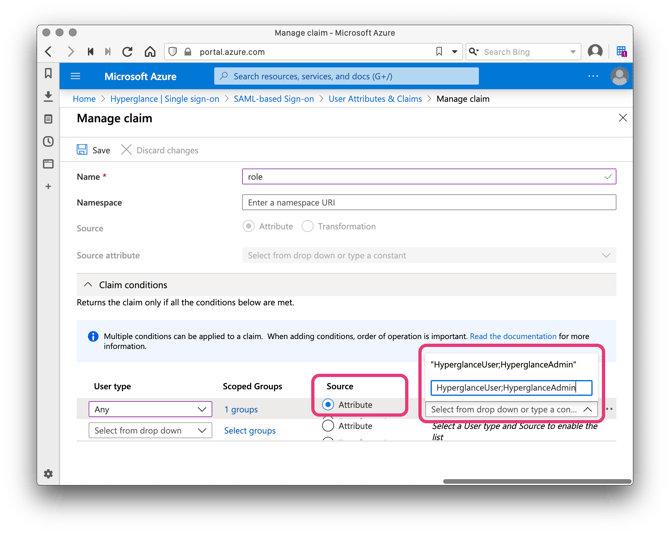
Task: Go to Home breadcrumb
Action: [x=84, y=99]
